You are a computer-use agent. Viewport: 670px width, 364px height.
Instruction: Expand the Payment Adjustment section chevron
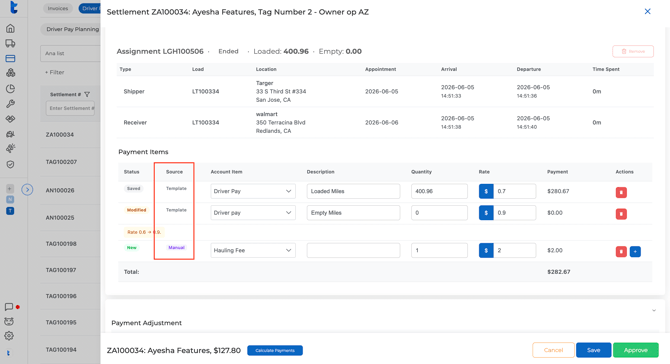click(x=653, y=311)
